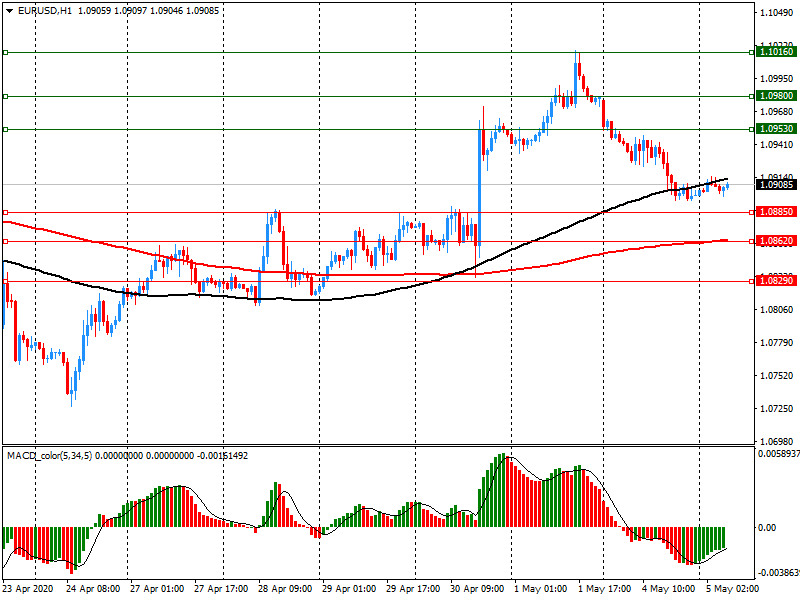Click the 5 May 02:00 time label
Screen dimensions: 800x600
click(x=733, y=589)
